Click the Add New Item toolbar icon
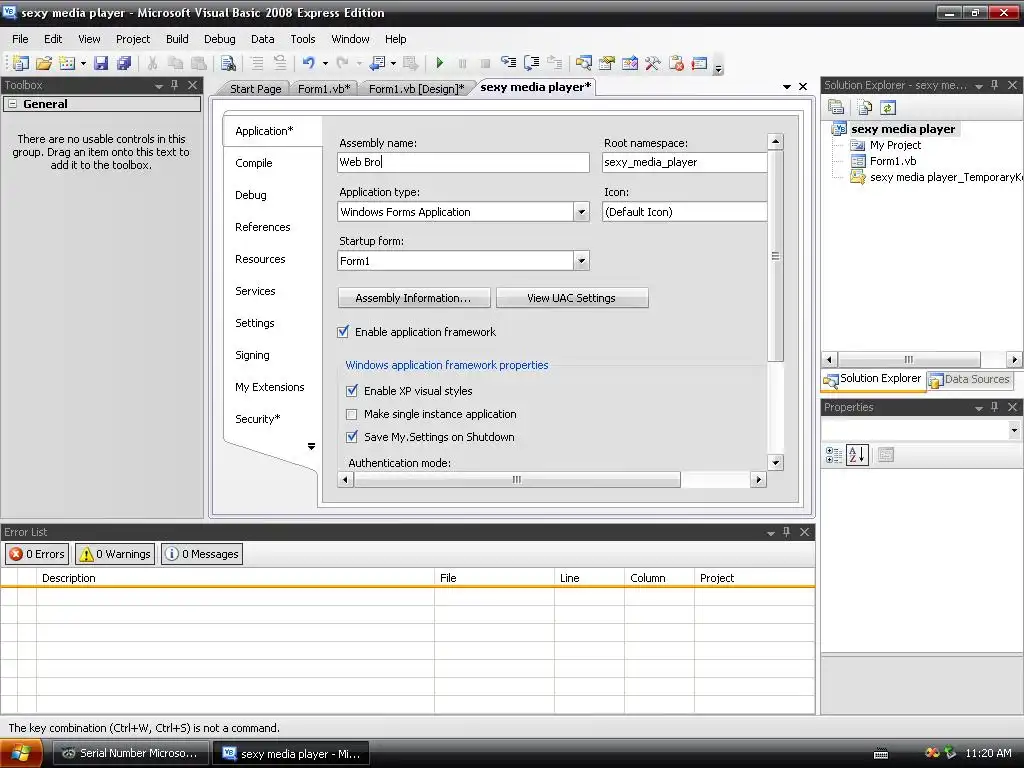This screenshot has height=768, width=1024. point(67,63)
